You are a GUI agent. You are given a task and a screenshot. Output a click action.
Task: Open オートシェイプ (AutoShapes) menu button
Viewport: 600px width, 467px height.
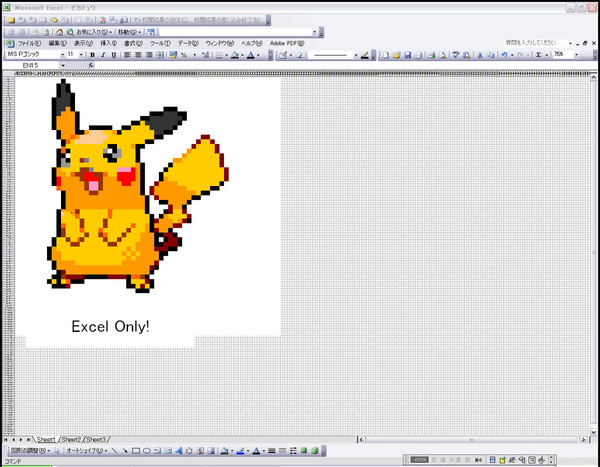click(x=86, y=451)
